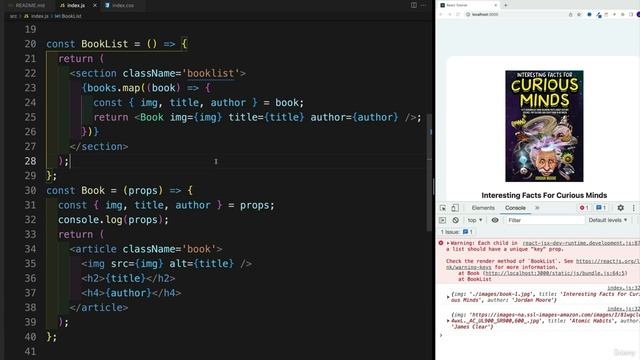
Task: Toggle the device toolbar icon in DevTools
Action: point(455,208)
